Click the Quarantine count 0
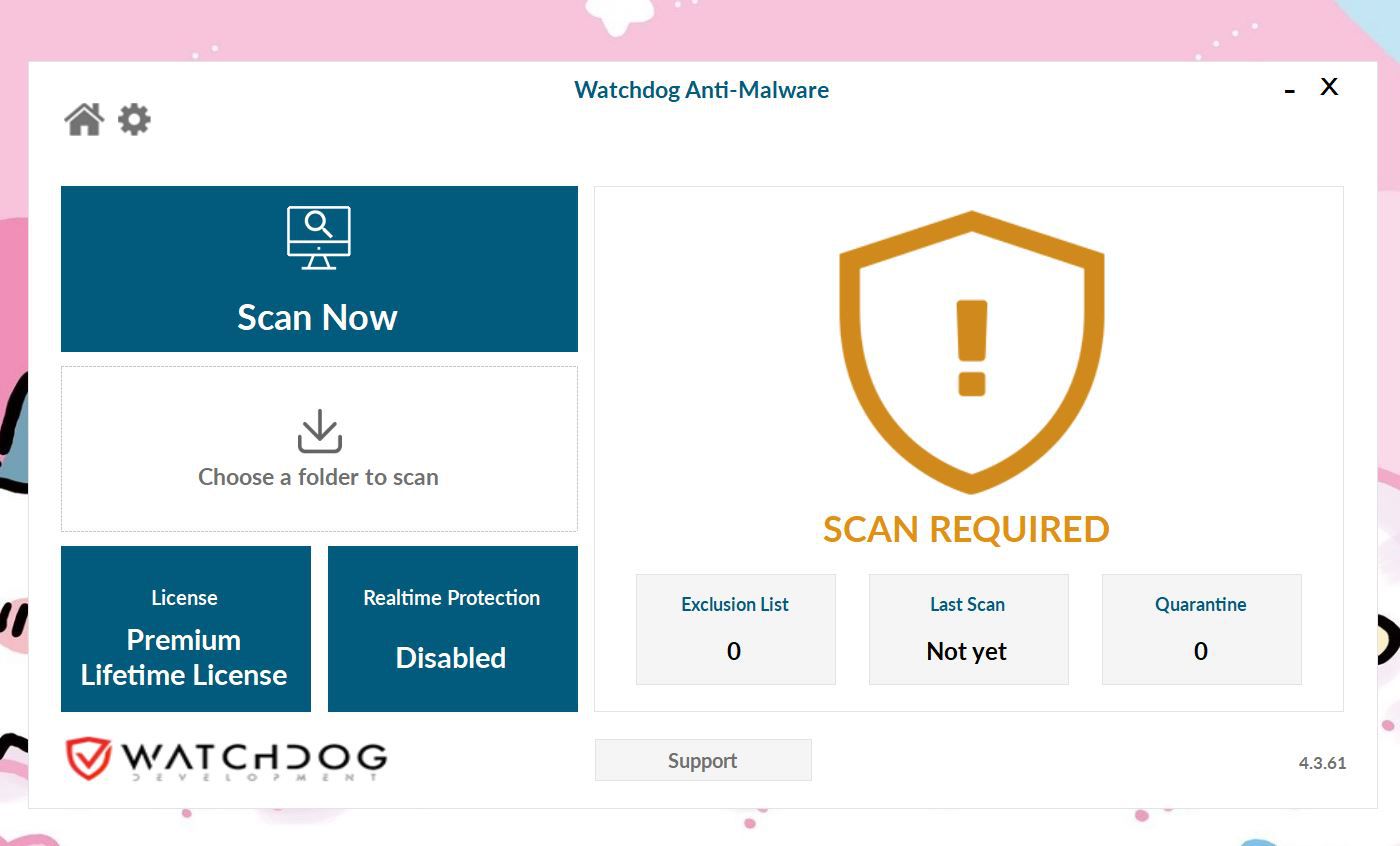 1201,651
